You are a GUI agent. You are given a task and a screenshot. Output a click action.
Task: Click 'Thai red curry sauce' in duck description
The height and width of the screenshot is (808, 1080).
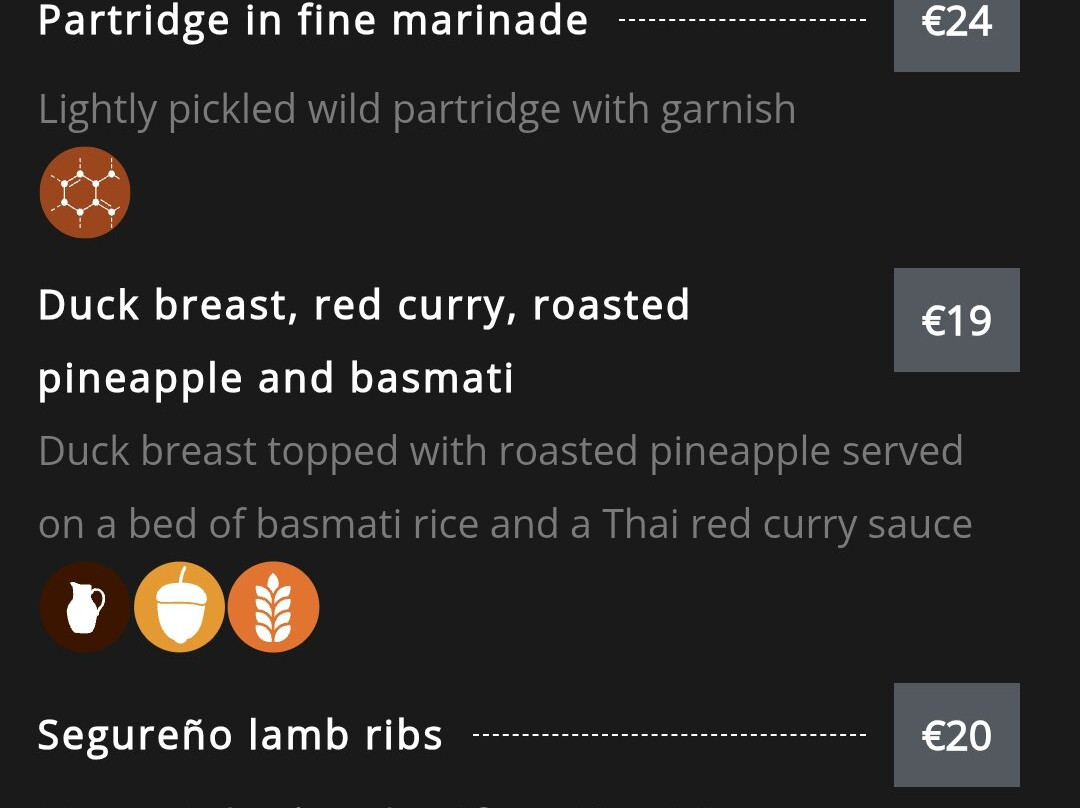[786, 525]
